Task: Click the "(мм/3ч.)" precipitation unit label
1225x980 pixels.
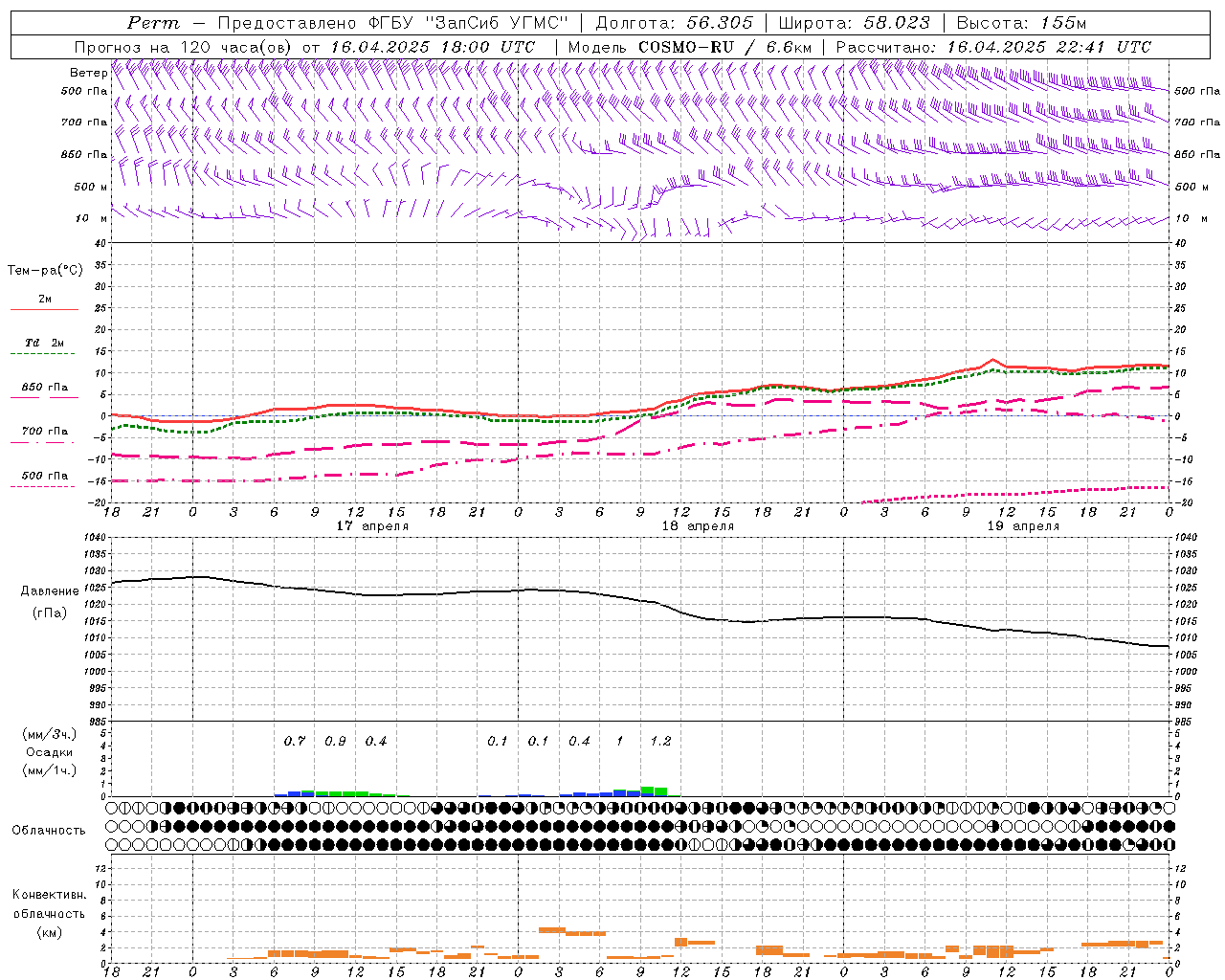Action: (50, 734)
